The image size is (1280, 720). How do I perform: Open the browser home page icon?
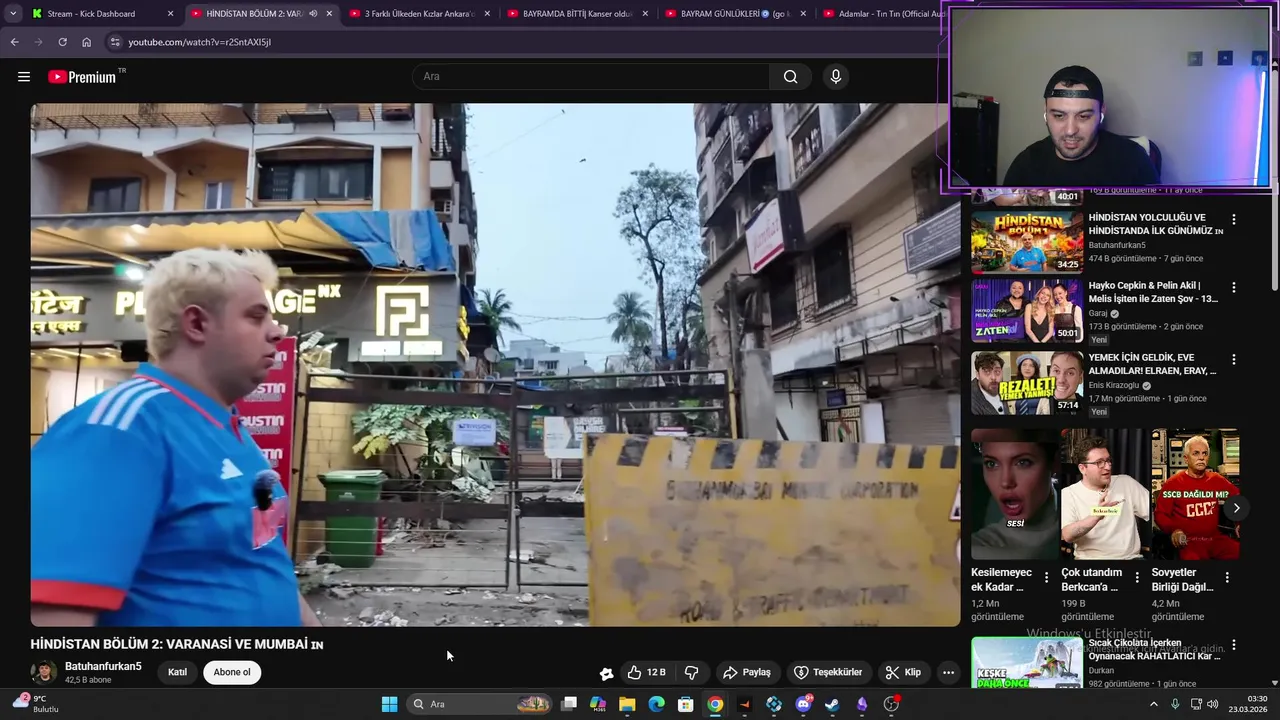pos(86,42)
